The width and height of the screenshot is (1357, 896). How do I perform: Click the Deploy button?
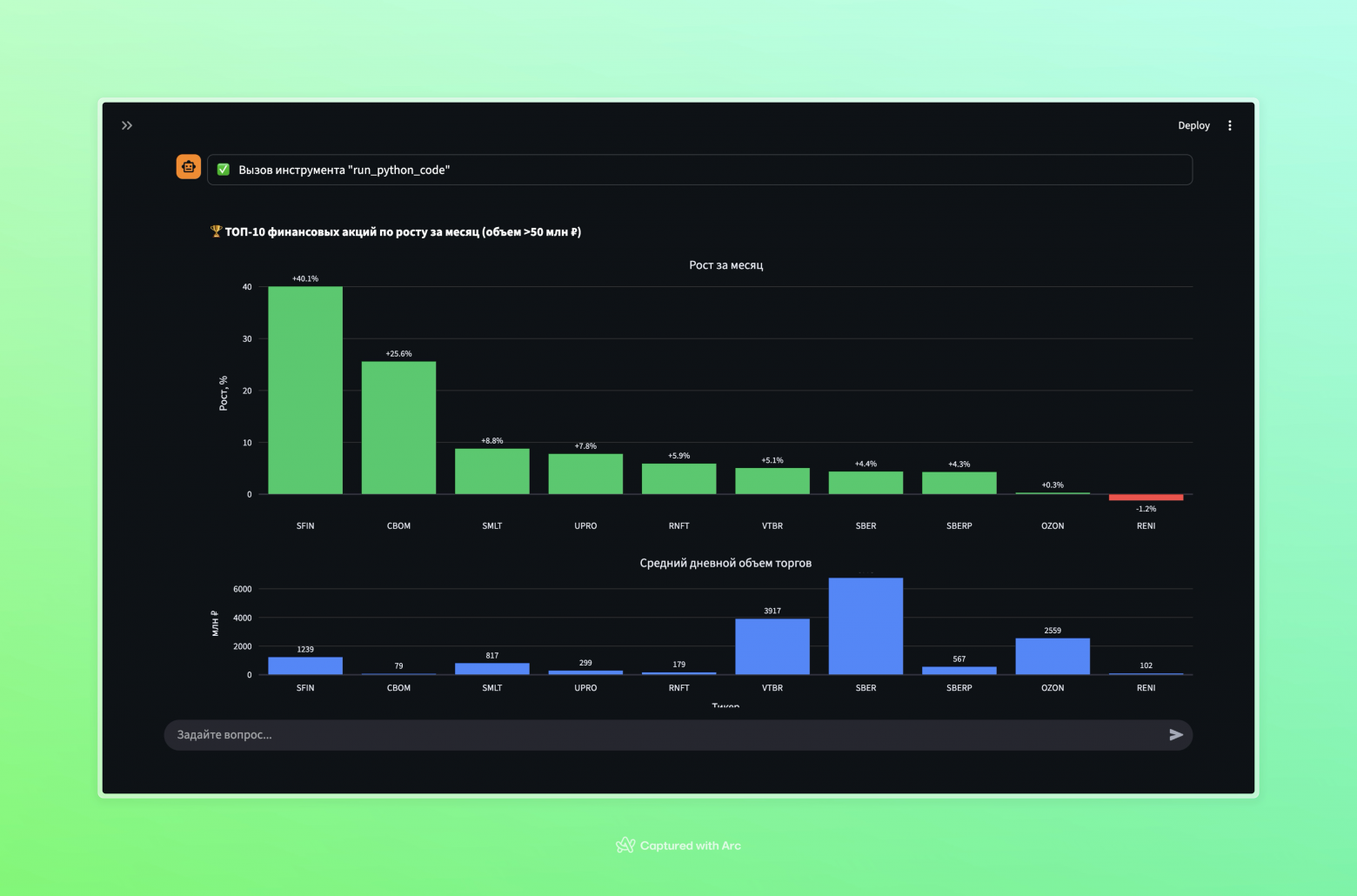pyautogui.click(x=1193, y=125)
